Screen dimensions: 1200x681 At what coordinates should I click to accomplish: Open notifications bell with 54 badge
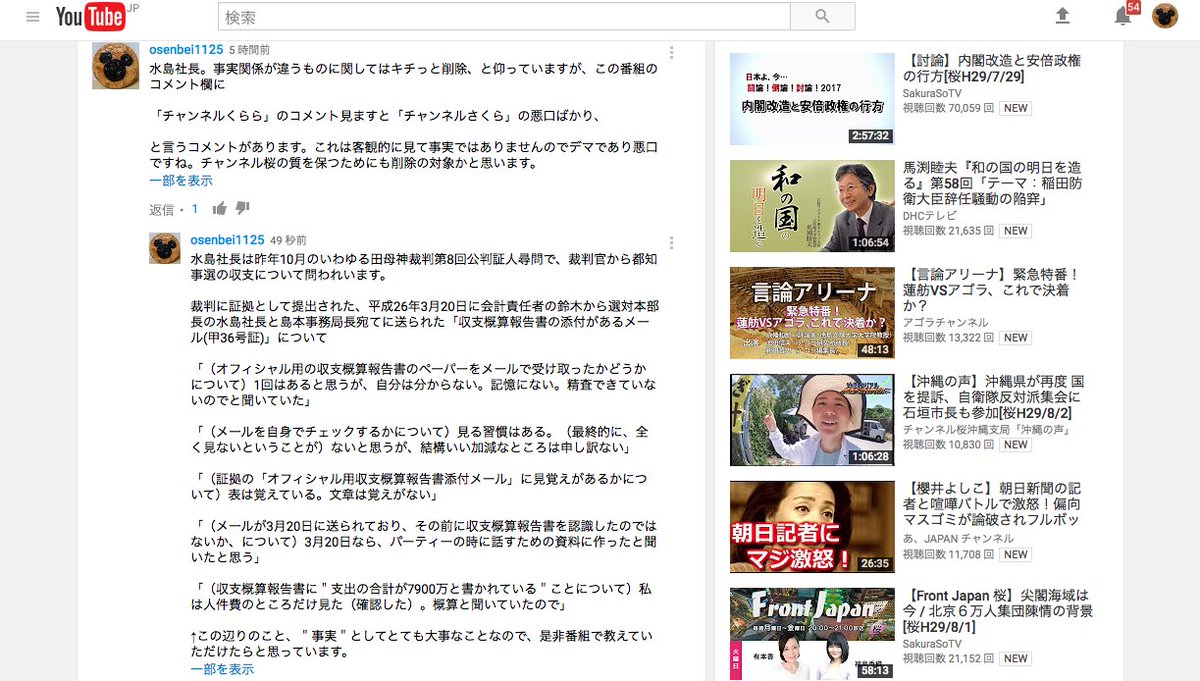pos(1124,15)
